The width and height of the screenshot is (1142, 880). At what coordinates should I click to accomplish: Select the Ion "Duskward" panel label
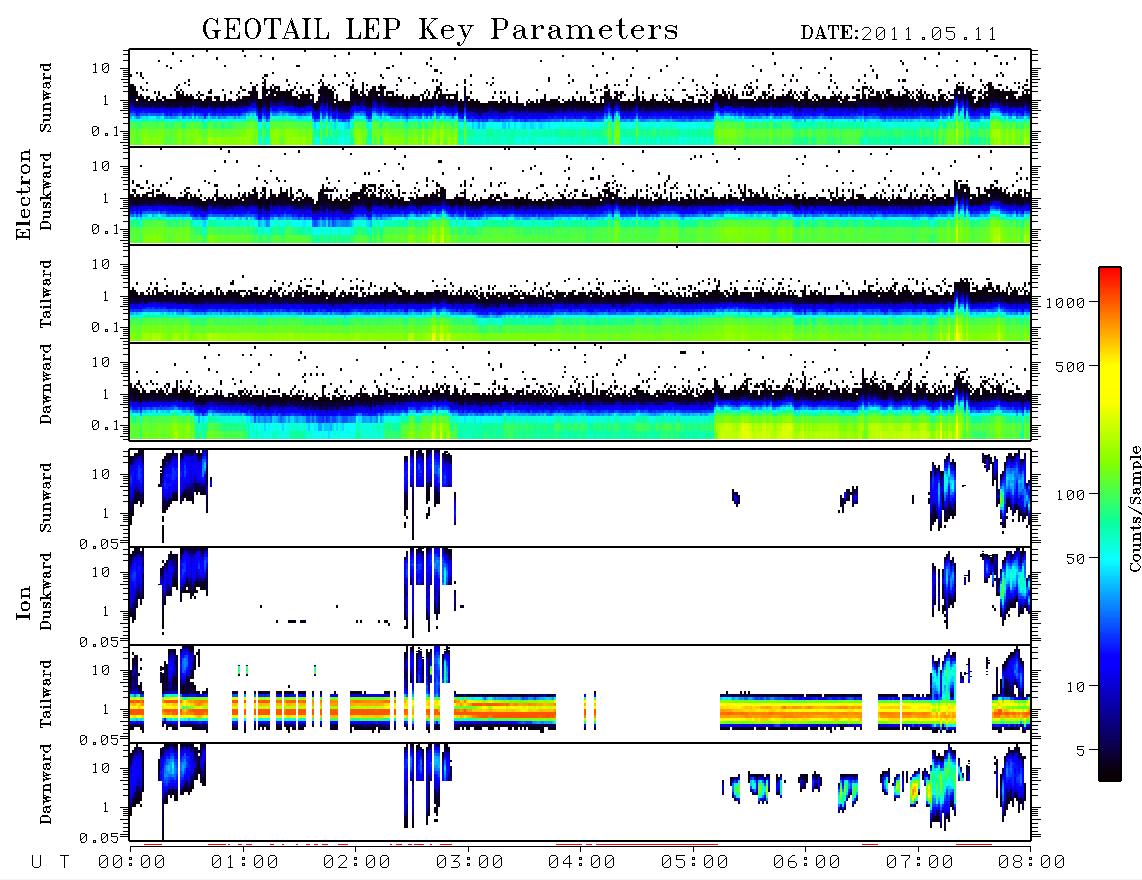click(x=46, y=592)
